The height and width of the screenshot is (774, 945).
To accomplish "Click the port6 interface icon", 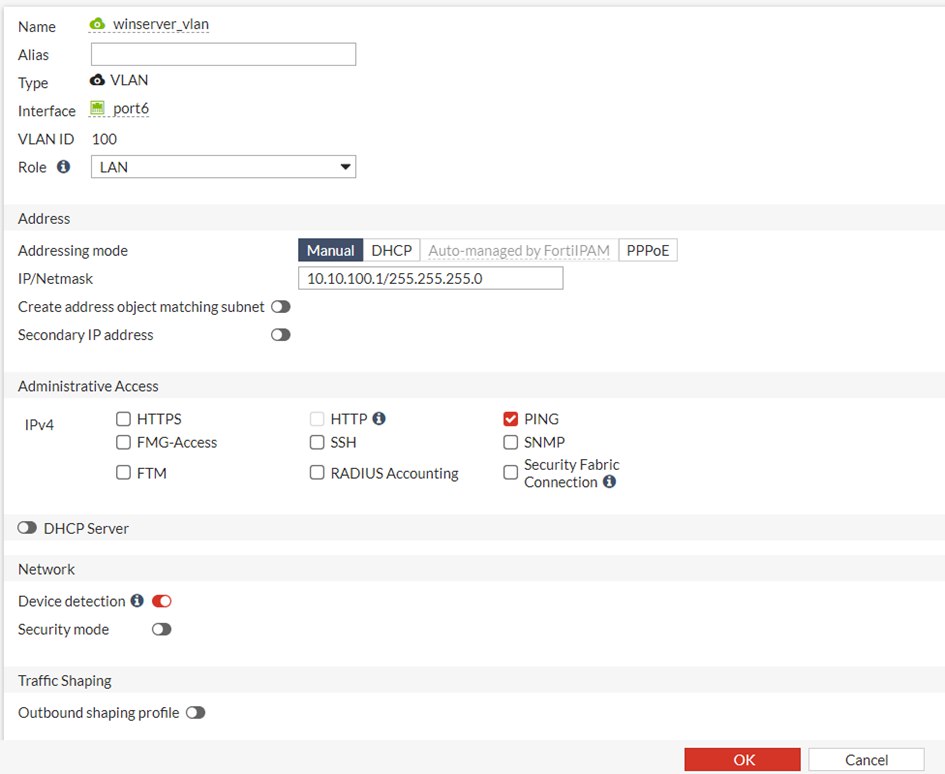I will pyautogui.click(x=98, y=109).
